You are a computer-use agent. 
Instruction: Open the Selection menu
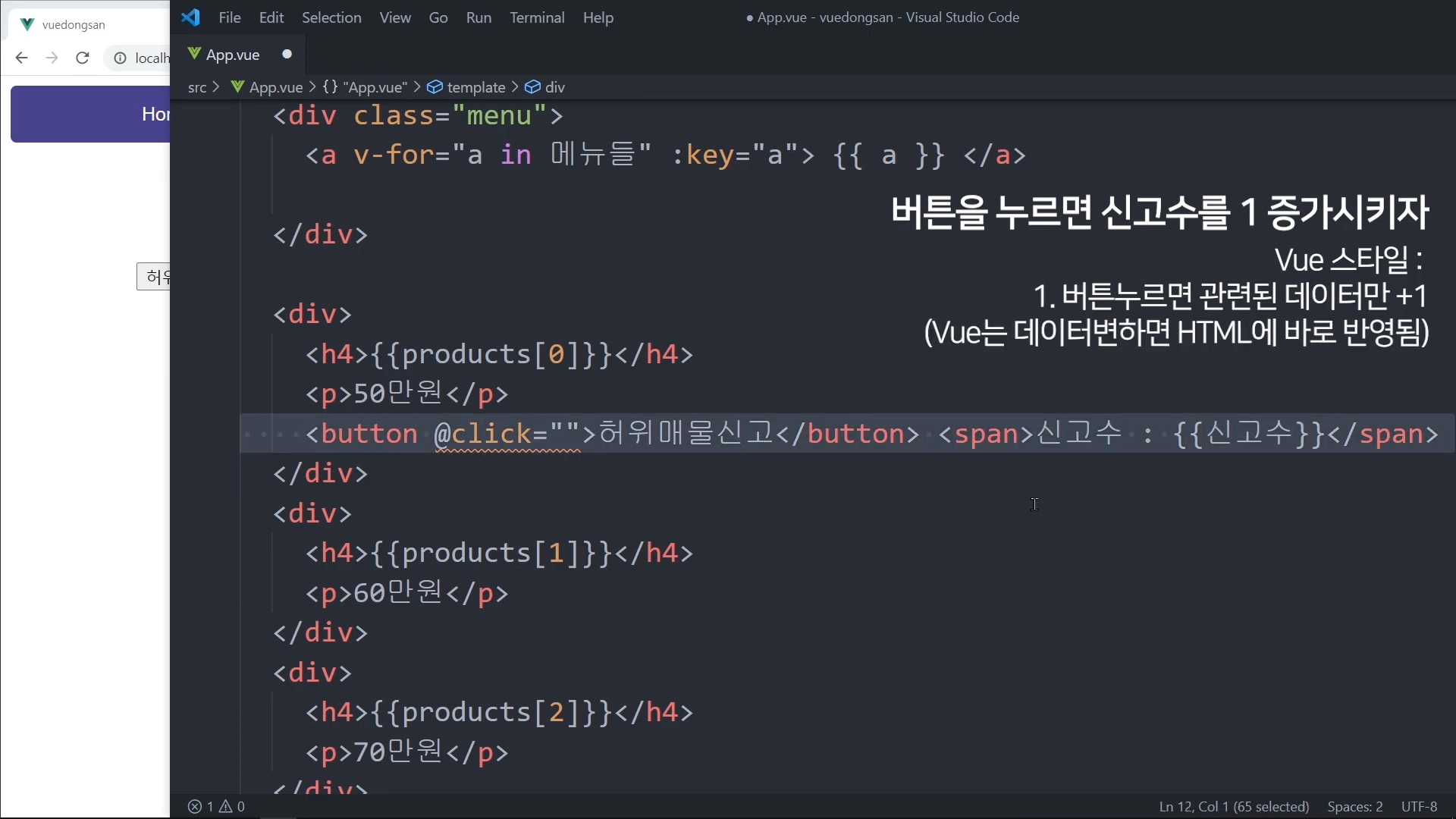click(331, 17)
